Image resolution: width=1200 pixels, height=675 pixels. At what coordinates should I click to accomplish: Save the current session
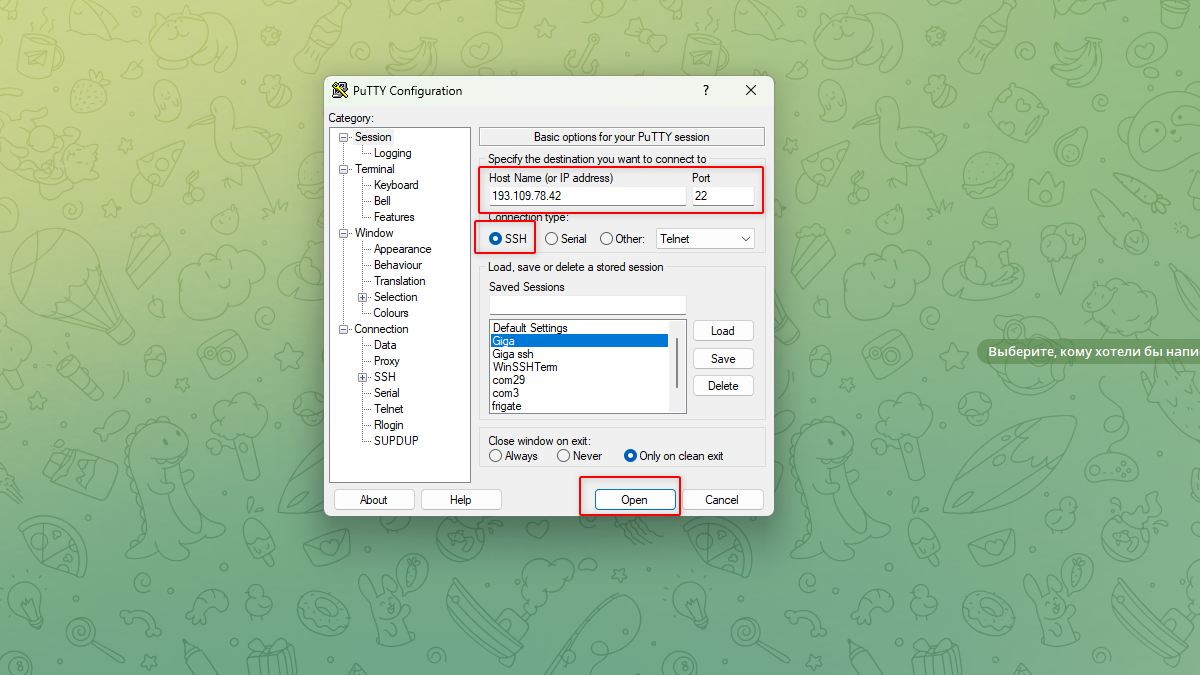coord(723,359)
